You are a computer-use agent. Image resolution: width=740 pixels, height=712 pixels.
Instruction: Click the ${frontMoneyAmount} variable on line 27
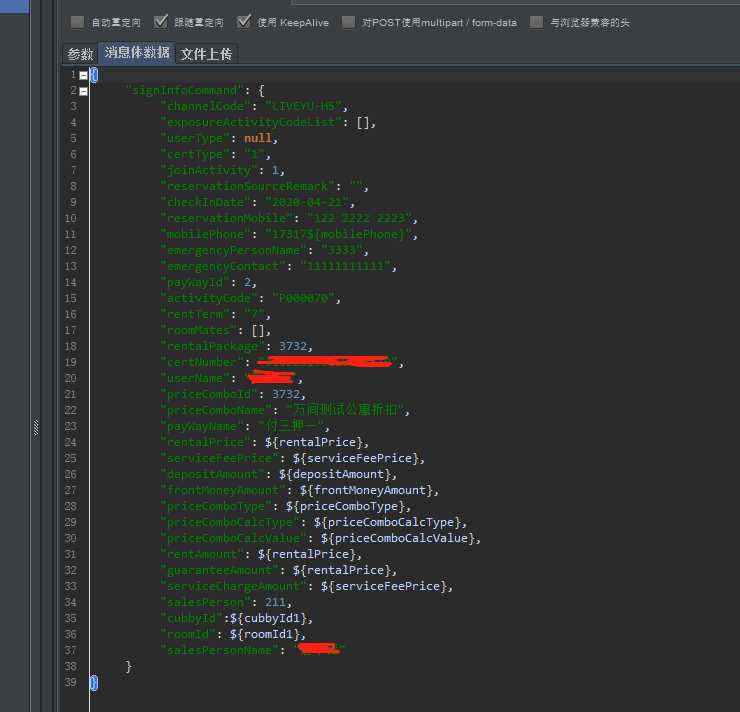pos(365,490)
